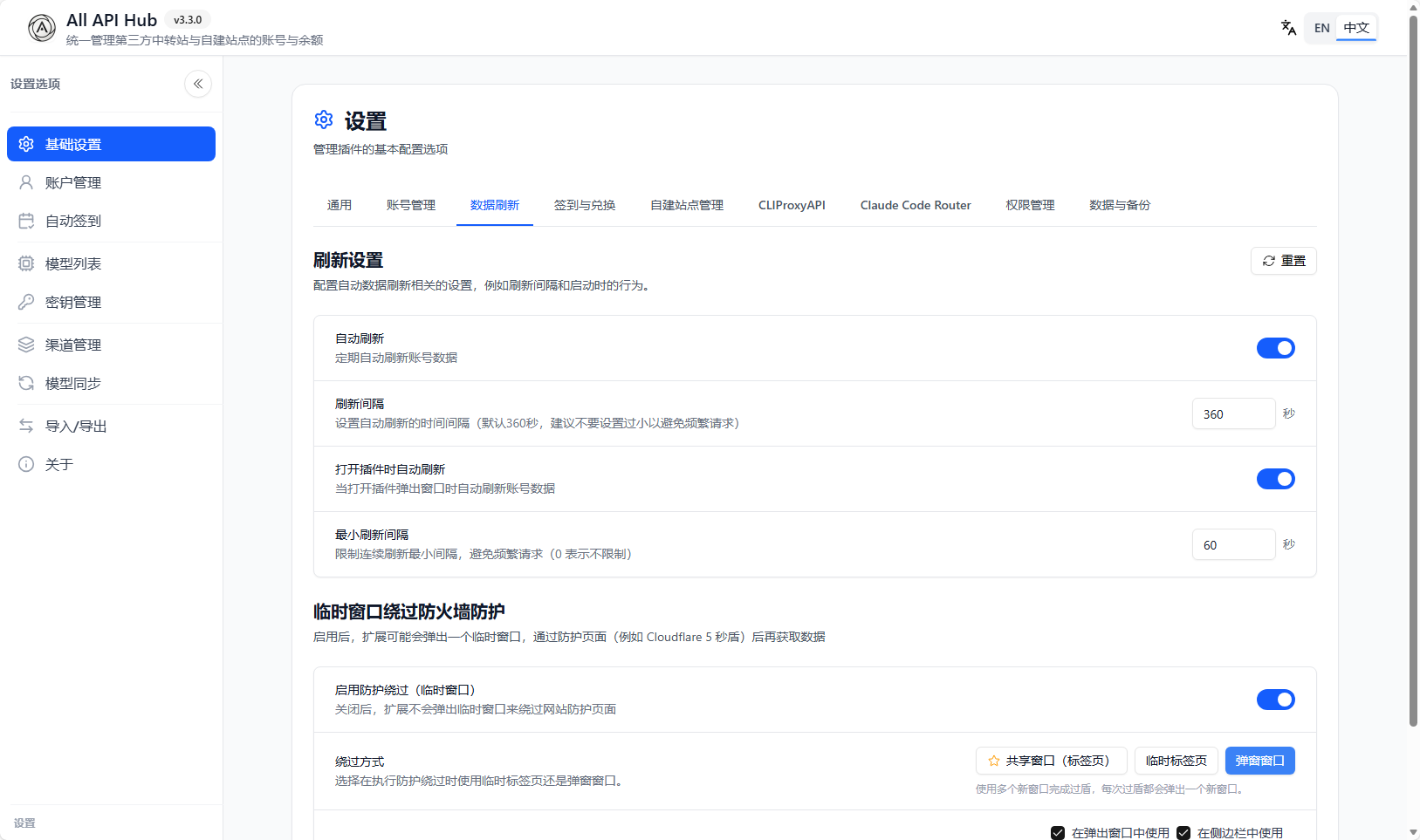
Task: Click the 重置 reset button
Action: pyautogui.click(x=1283, y=261)
